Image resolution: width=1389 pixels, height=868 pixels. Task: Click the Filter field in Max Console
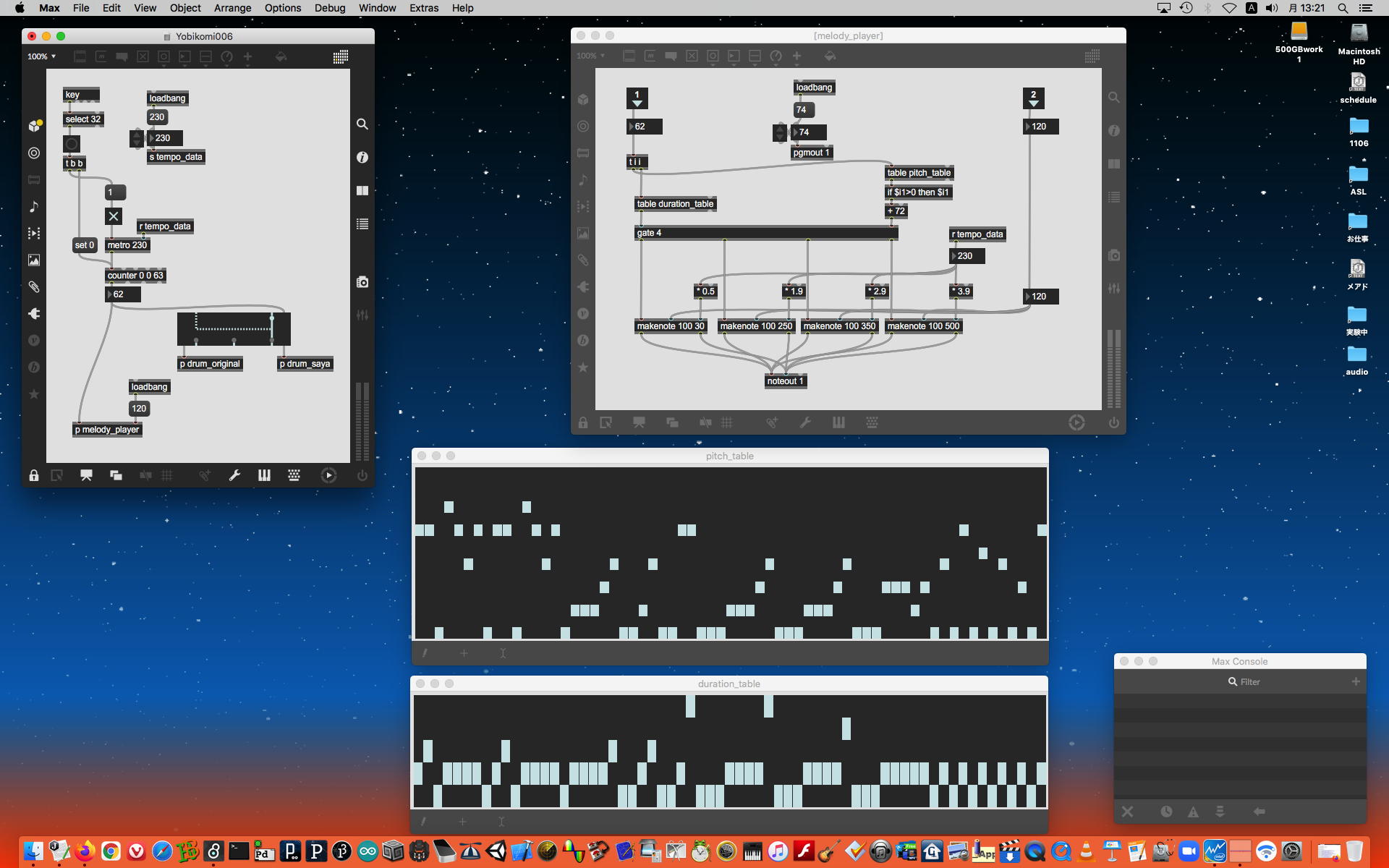[x=1249, y=682]
